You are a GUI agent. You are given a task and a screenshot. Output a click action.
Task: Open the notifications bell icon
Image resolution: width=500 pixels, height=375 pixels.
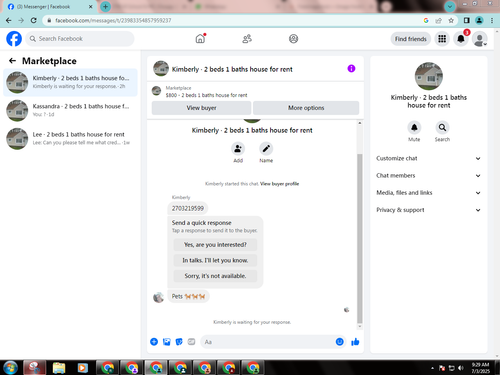461,39
